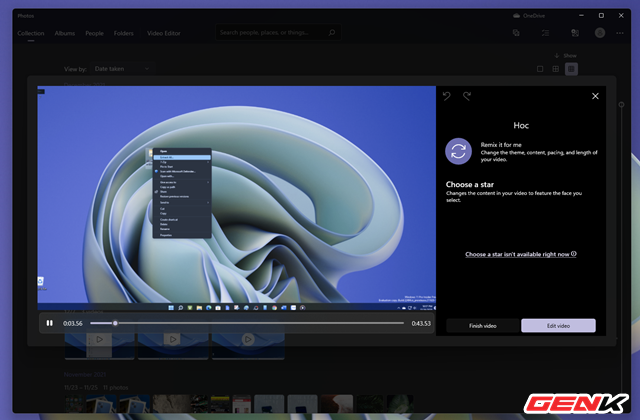Screen dimensions: 640x420
Task: Click the remix video title 'Hoc'
Action: tap(521, 126)
